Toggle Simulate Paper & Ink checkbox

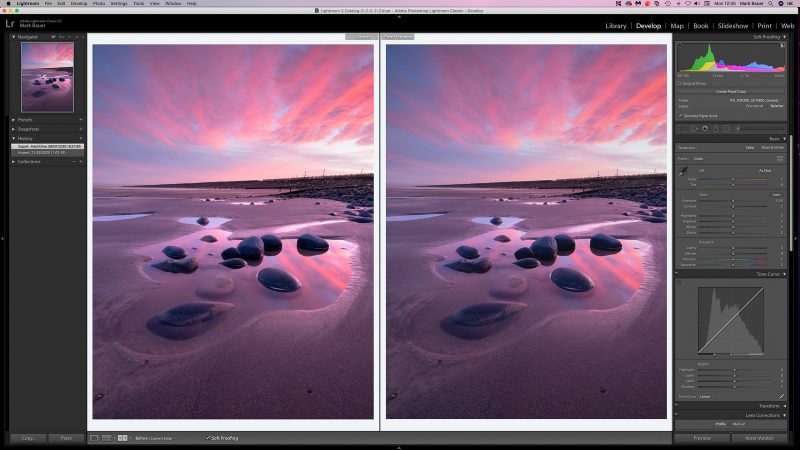pyautogui.click(x=680, y=115)
